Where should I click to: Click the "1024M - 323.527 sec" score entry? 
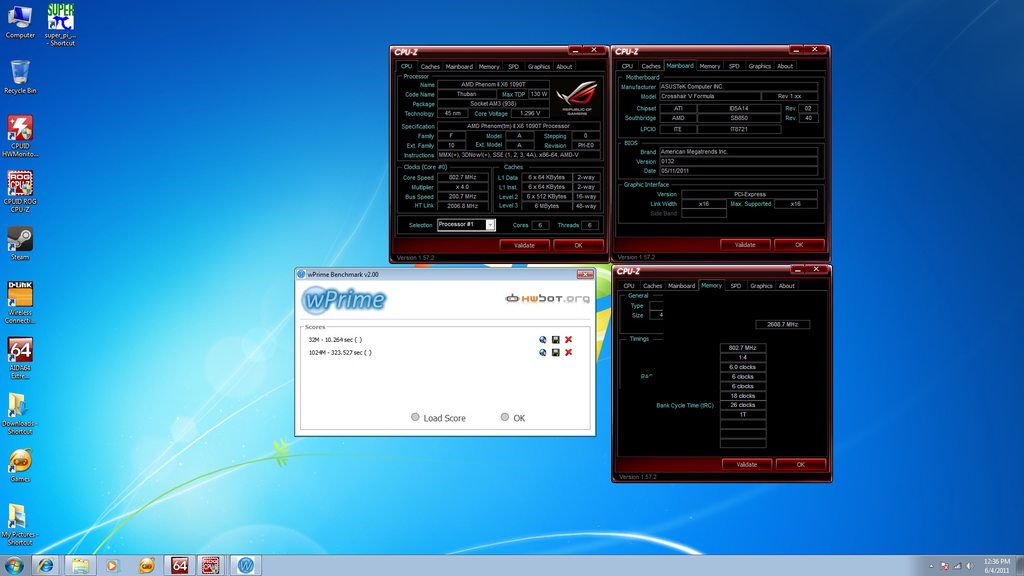click(340, 353)
